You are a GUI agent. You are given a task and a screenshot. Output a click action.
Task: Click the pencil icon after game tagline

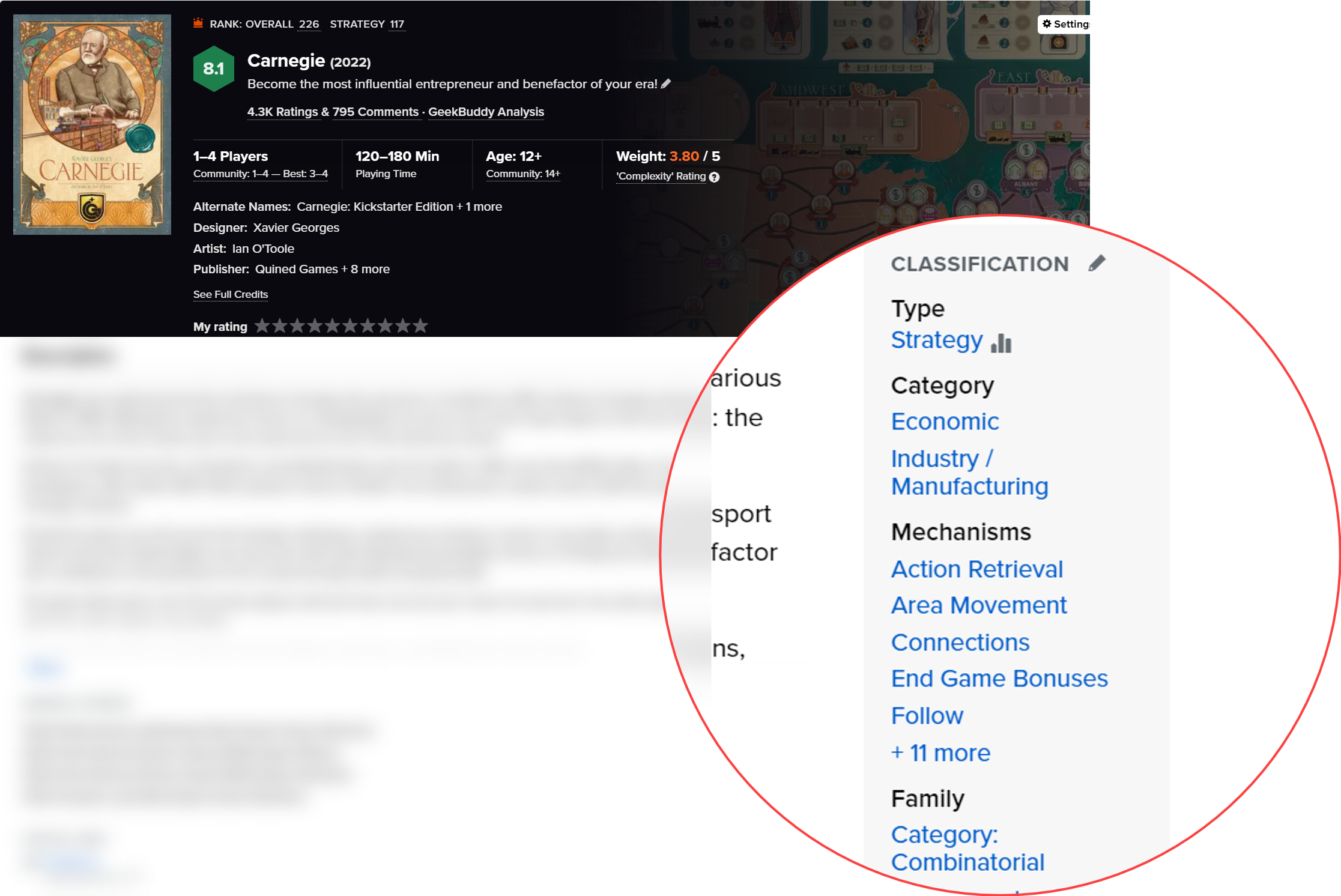click(x=666, y=84)
